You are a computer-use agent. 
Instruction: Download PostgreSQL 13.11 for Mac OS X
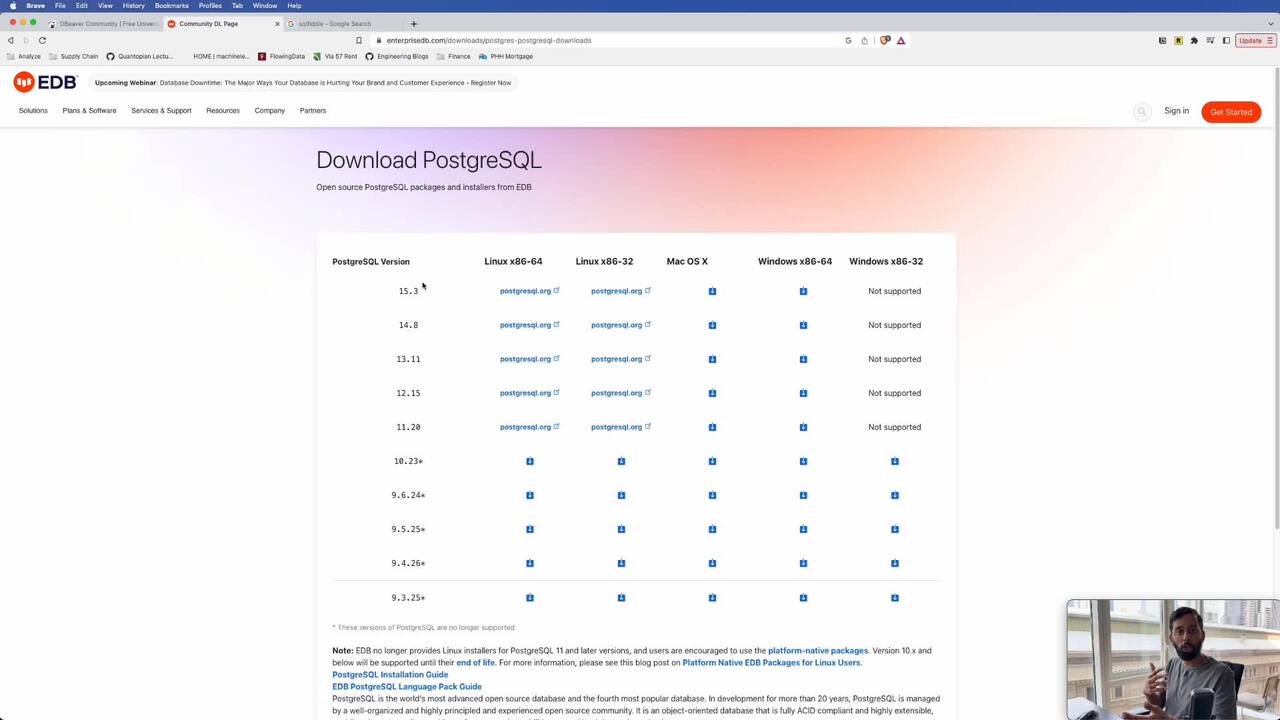(x=712, y=359)
